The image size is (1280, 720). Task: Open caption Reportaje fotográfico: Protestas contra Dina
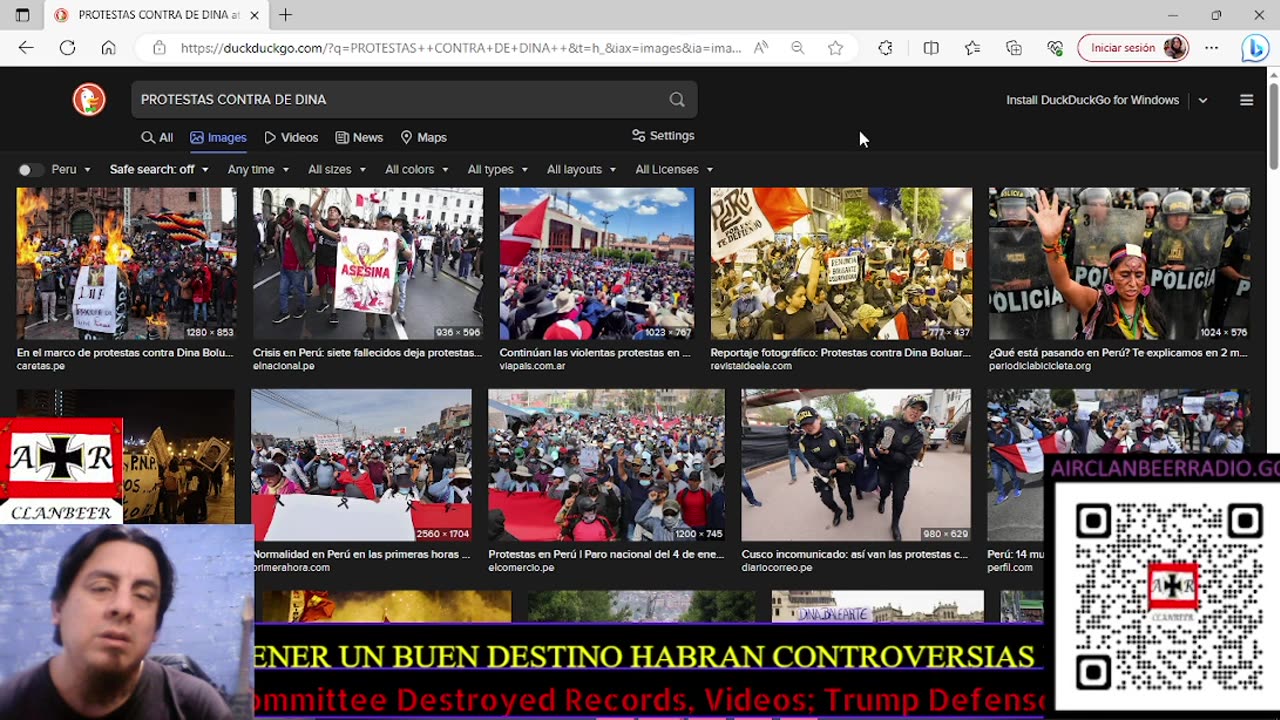point(840,353)
